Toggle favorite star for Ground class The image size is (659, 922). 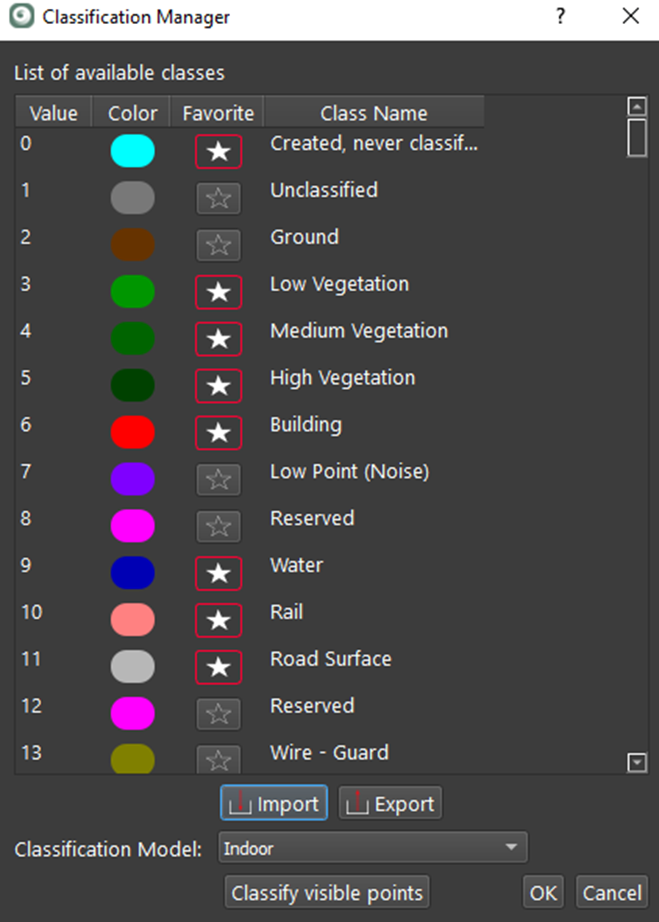click(218, 245)
